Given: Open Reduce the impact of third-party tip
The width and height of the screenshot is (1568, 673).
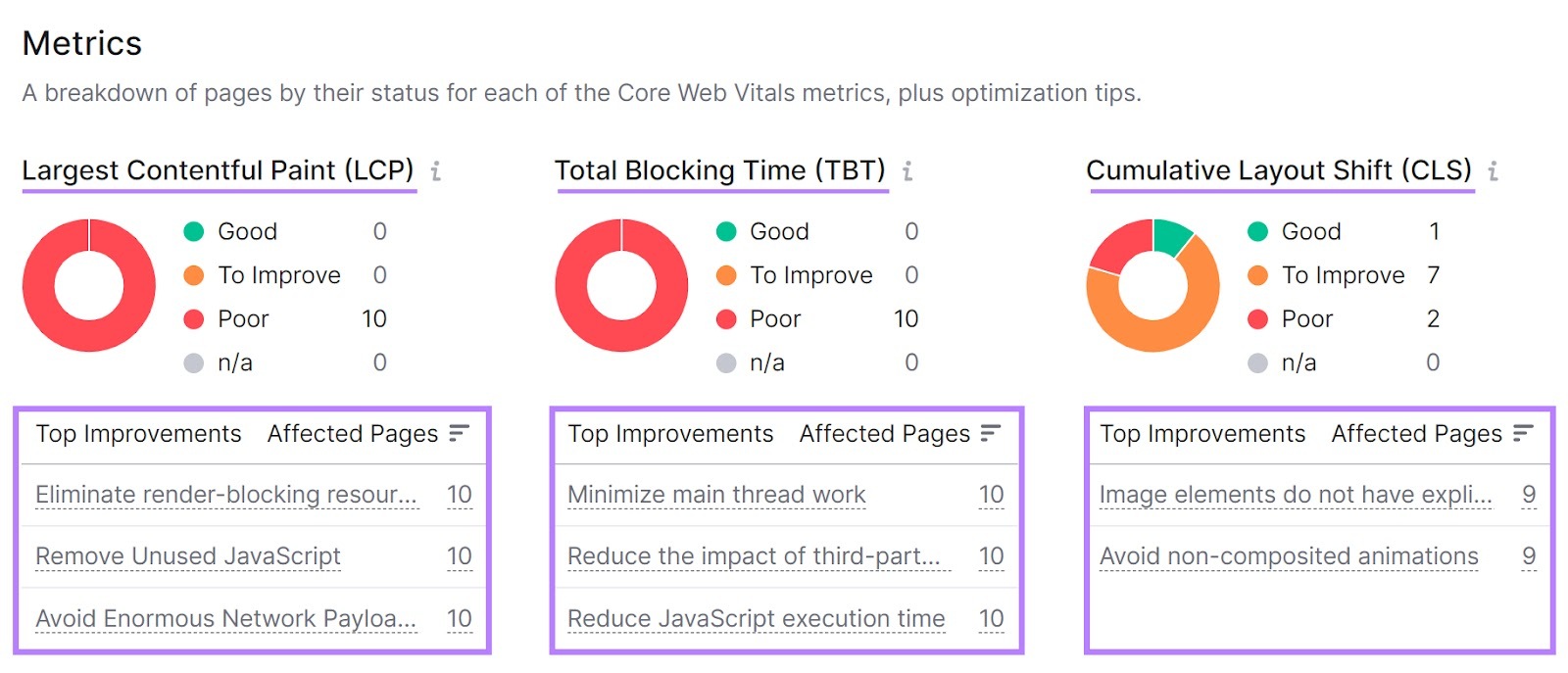Looking at the screenshot, I should [x=754, y=556].
